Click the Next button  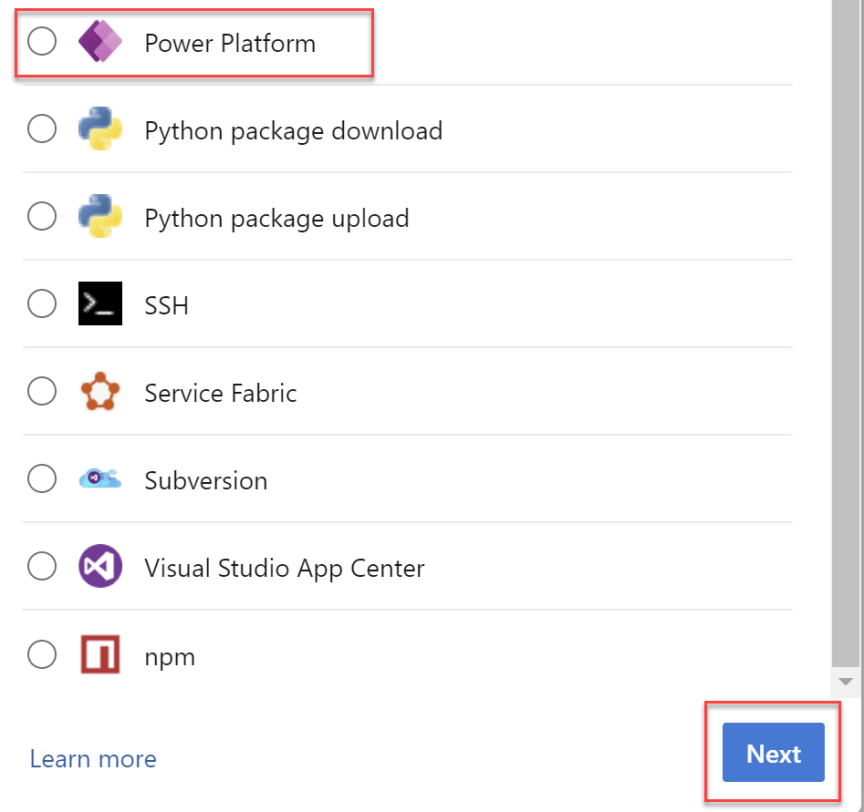[x=772, y=754]
